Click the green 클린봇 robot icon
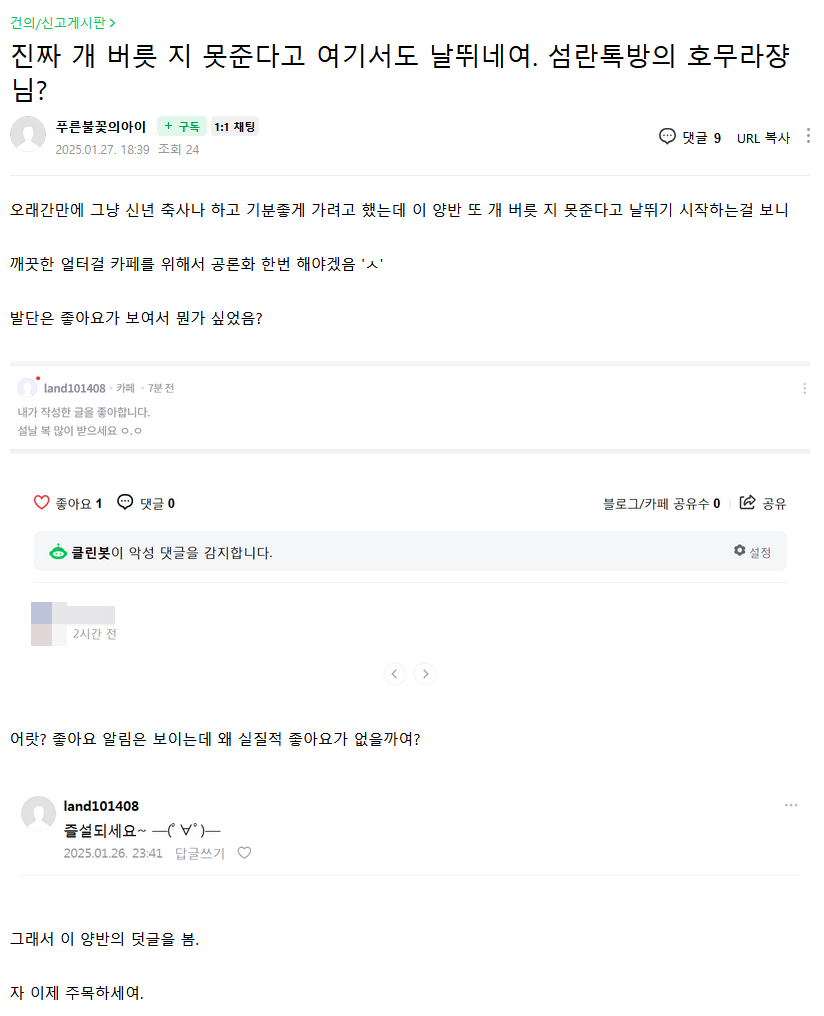 (59, 552)
